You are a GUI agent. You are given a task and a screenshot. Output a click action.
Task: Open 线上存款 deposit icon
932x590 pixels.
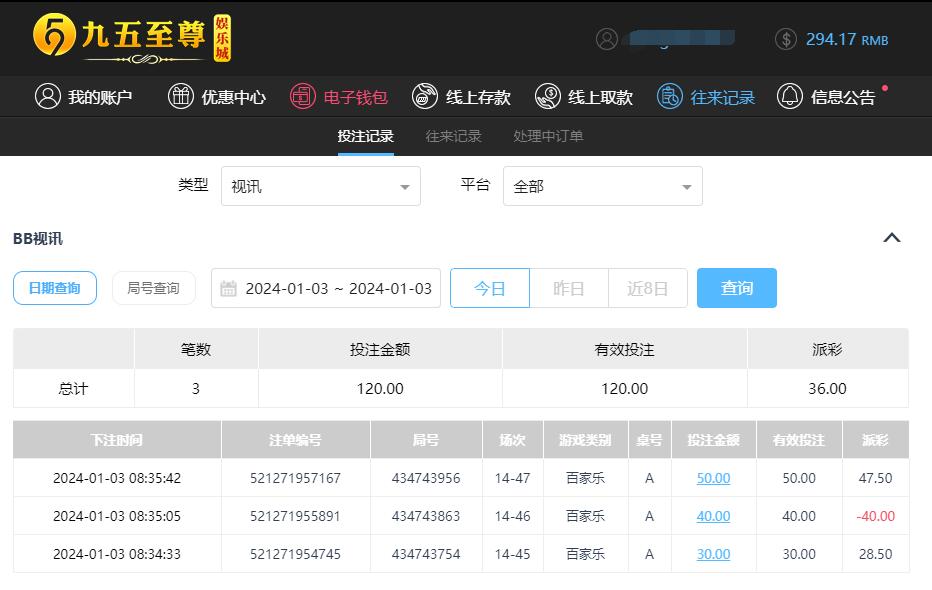click(x=424, y=96)
